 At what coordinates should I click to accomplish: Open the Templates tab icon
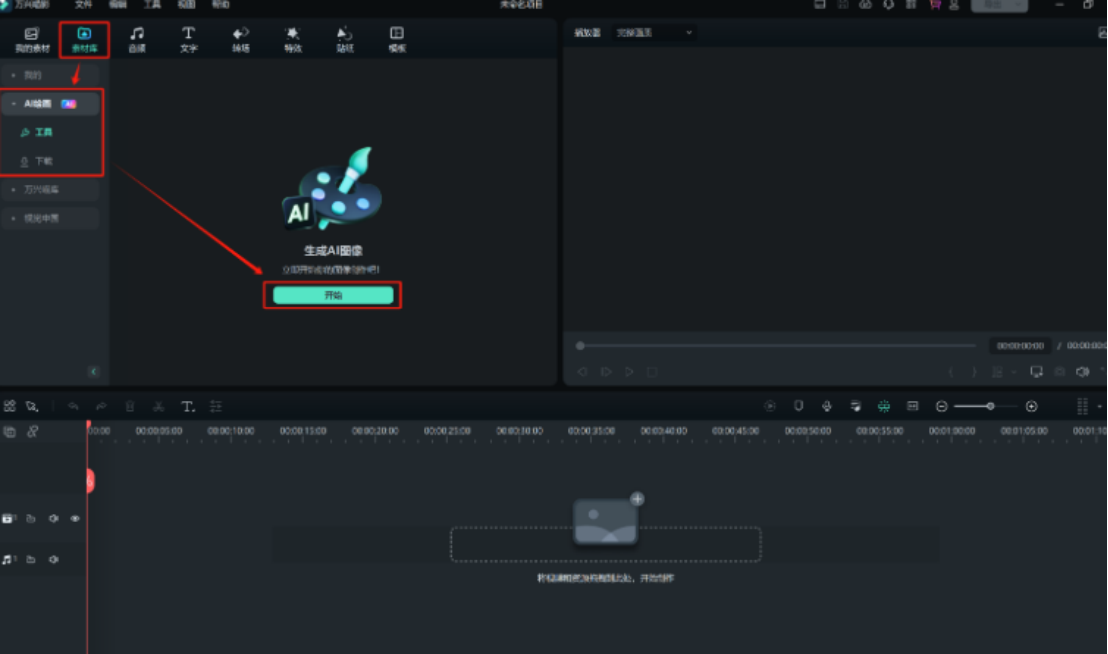click(x=397, y=40)
